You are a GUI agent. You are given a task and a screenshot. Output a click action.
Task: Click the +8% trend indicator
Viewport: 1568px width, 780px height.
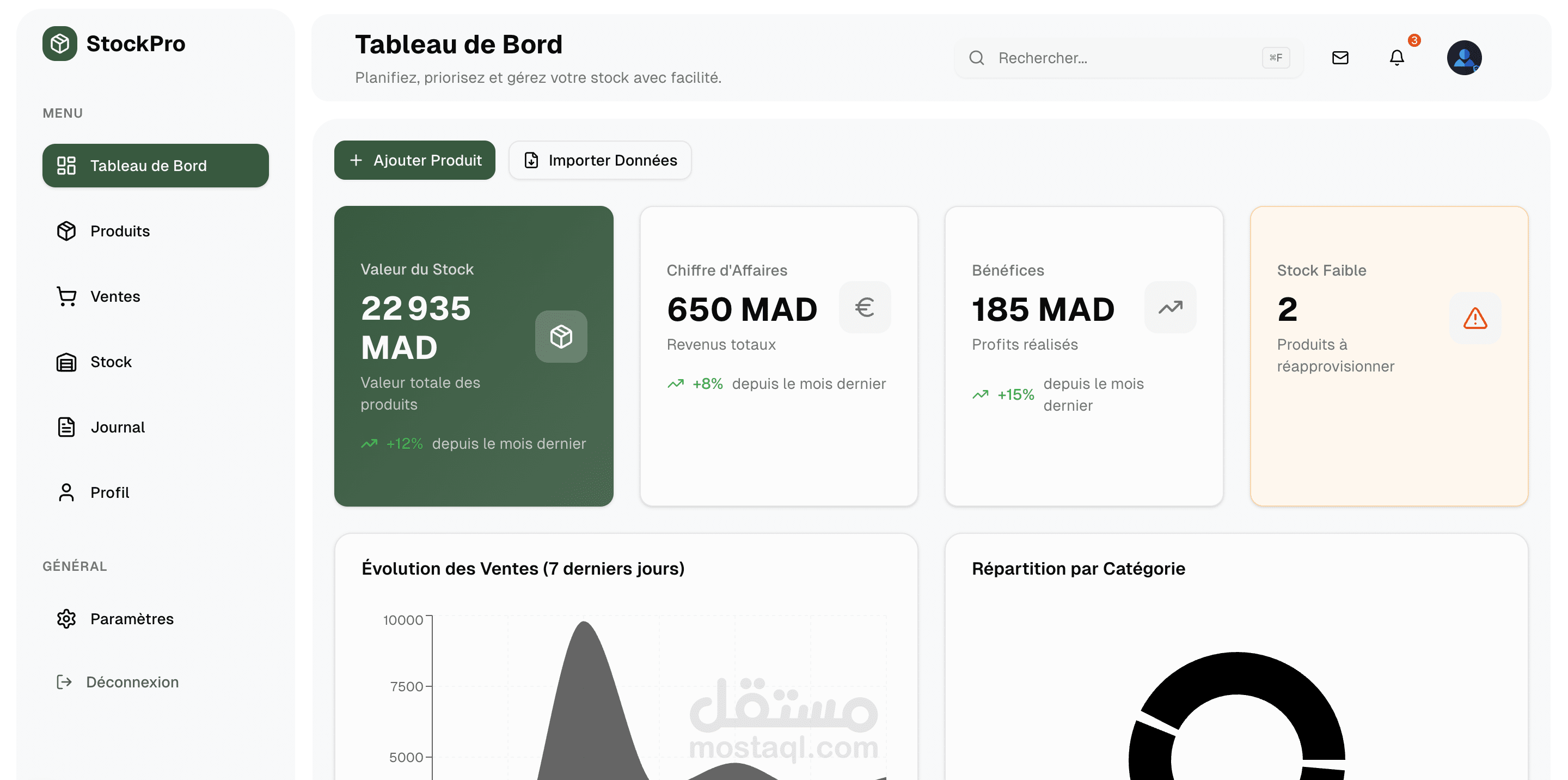click(707, 383)
